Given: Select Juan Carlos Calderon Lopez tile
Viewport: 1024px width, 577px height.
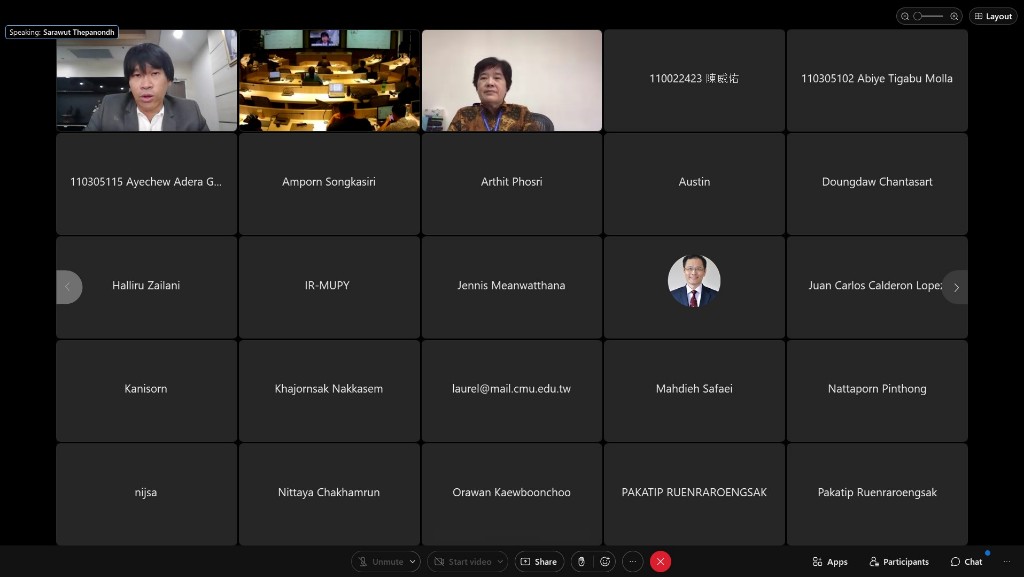Looking at the screenshot, I should 877,287.
